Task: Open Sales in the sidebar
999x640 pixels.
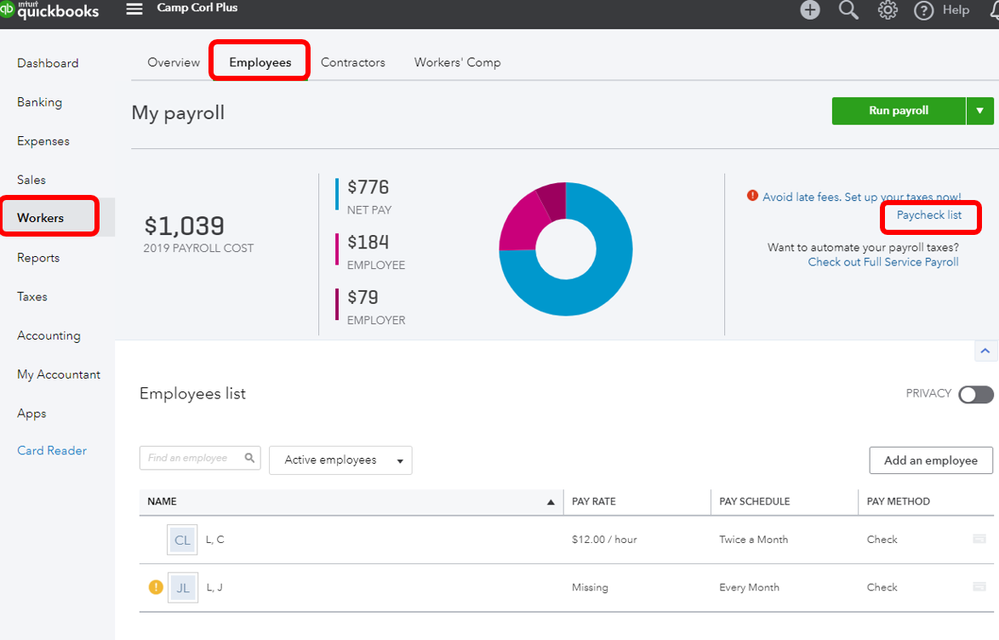Action: pos(31,180)
